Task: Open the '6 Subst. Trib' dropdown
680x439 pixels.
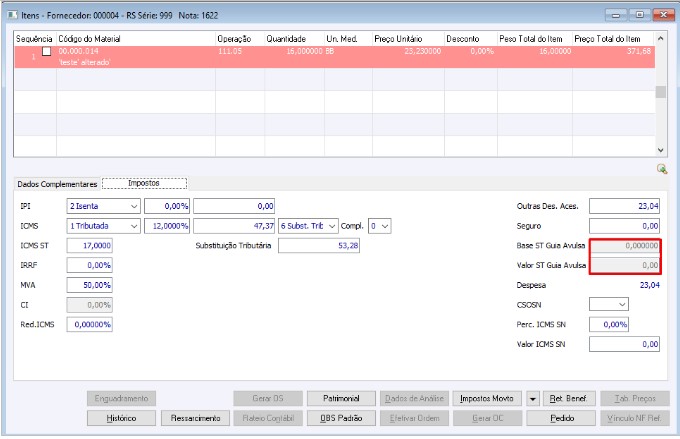Action: coord(332,226)
